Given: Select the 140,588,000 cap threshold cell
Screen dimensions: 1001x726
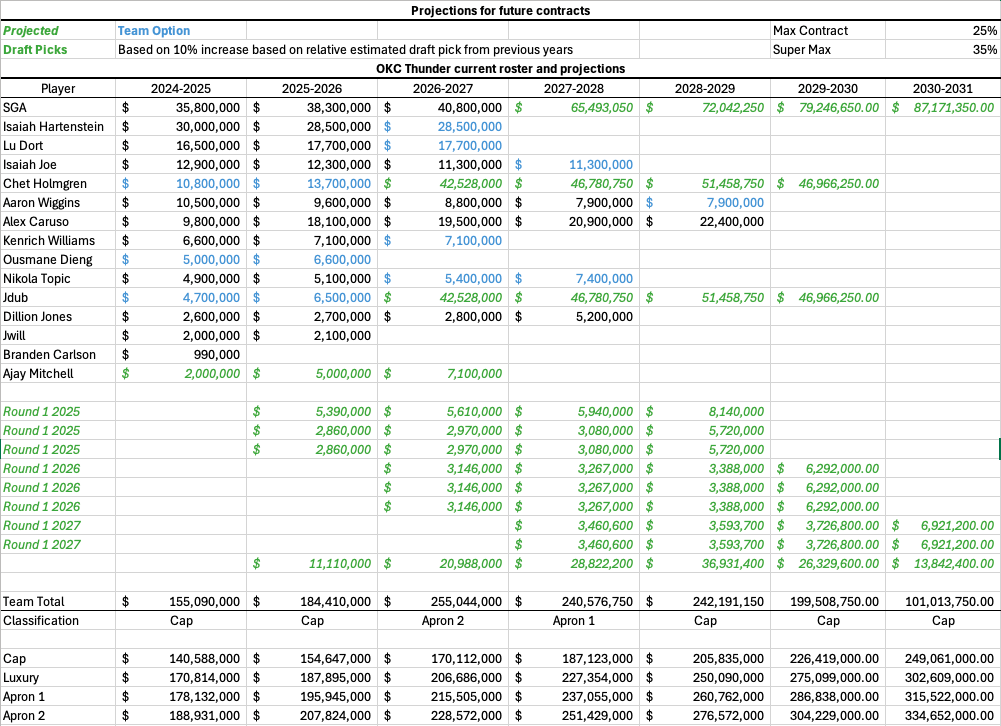Looking at the screenshot, I should tap(181, 659).
